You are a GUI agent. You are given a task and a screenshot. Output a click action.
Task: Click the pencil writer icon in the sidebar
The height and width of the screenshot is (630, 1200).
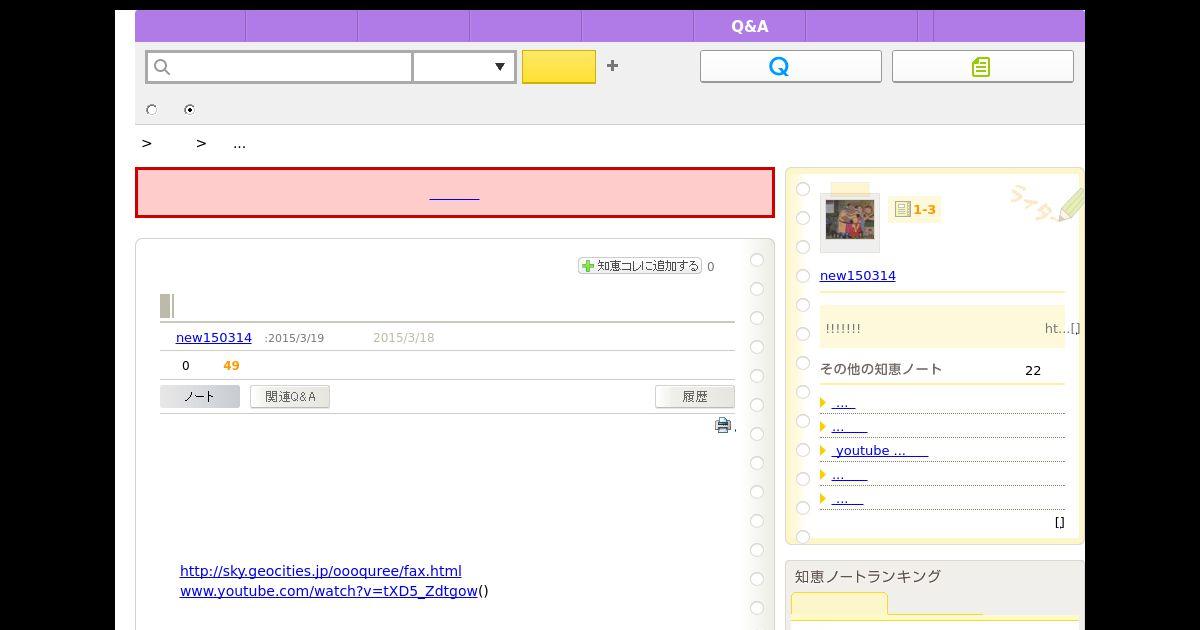coord(1070,205)
